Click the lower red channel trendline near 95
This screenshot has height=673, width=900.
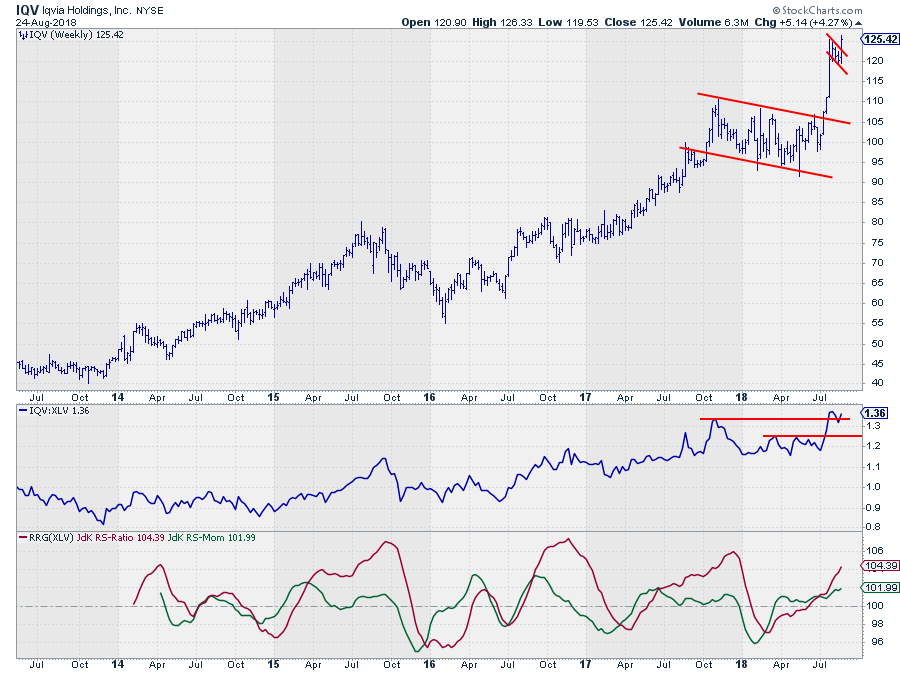(x=756, y=162)
